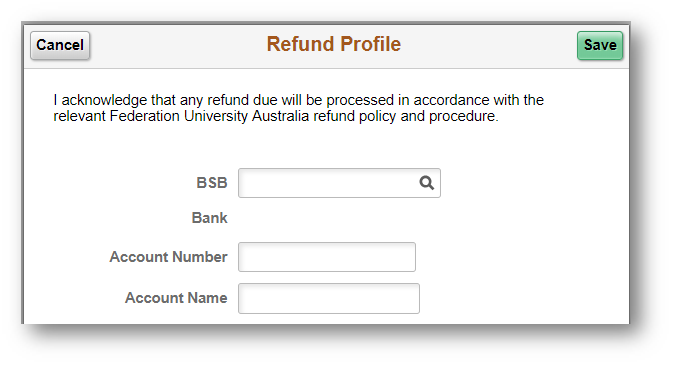Click the word 'relevant' in the statement
The height and width of the screenshot is (366, 673).
pyautogui.click(x=79, y=116)
